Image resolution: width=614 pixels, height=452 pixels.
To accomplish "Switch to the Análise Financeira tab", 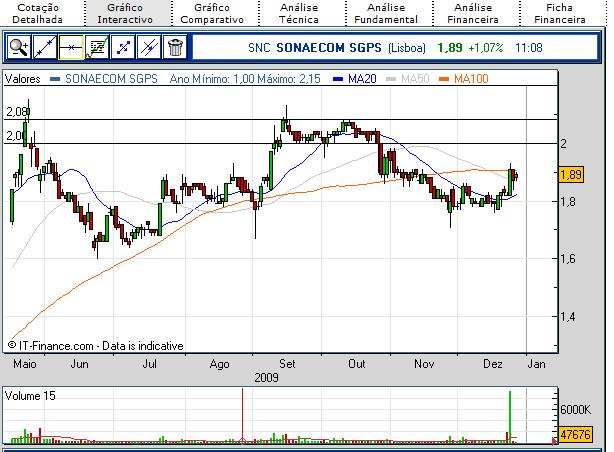I will 473,13.
